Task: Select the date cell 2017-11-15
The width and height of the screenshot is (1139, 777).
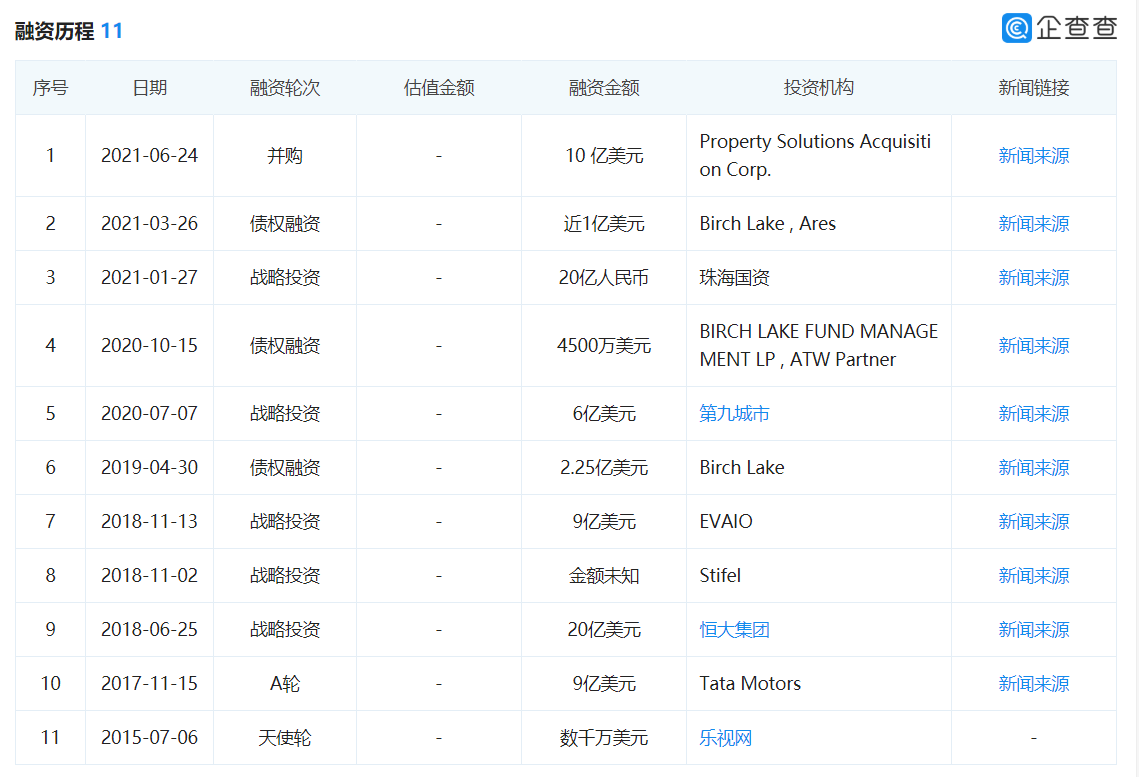Action: pos(150,683)
